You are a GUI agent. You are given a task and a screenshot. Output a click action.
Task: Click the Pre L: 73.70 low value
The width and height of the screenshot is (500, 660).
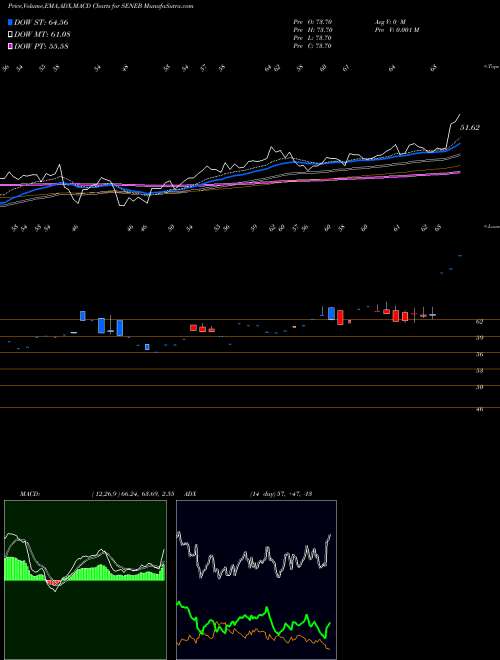click(313, 38)
